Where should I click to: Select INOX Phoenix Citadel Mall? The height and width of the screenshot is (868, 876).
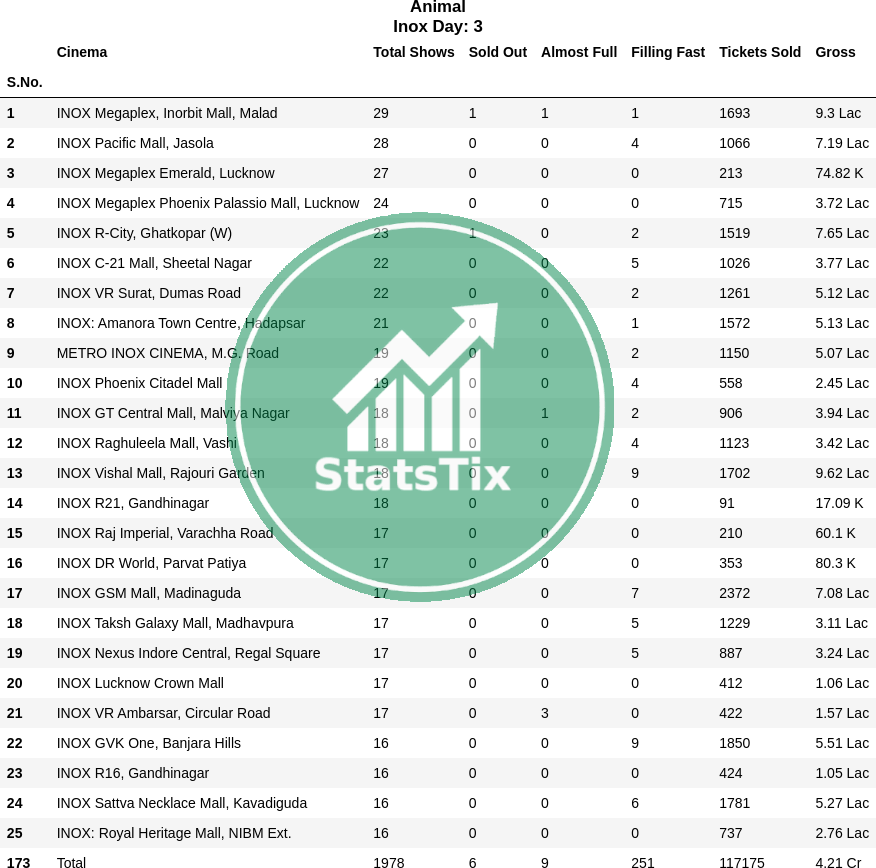(x=139, y=383)
